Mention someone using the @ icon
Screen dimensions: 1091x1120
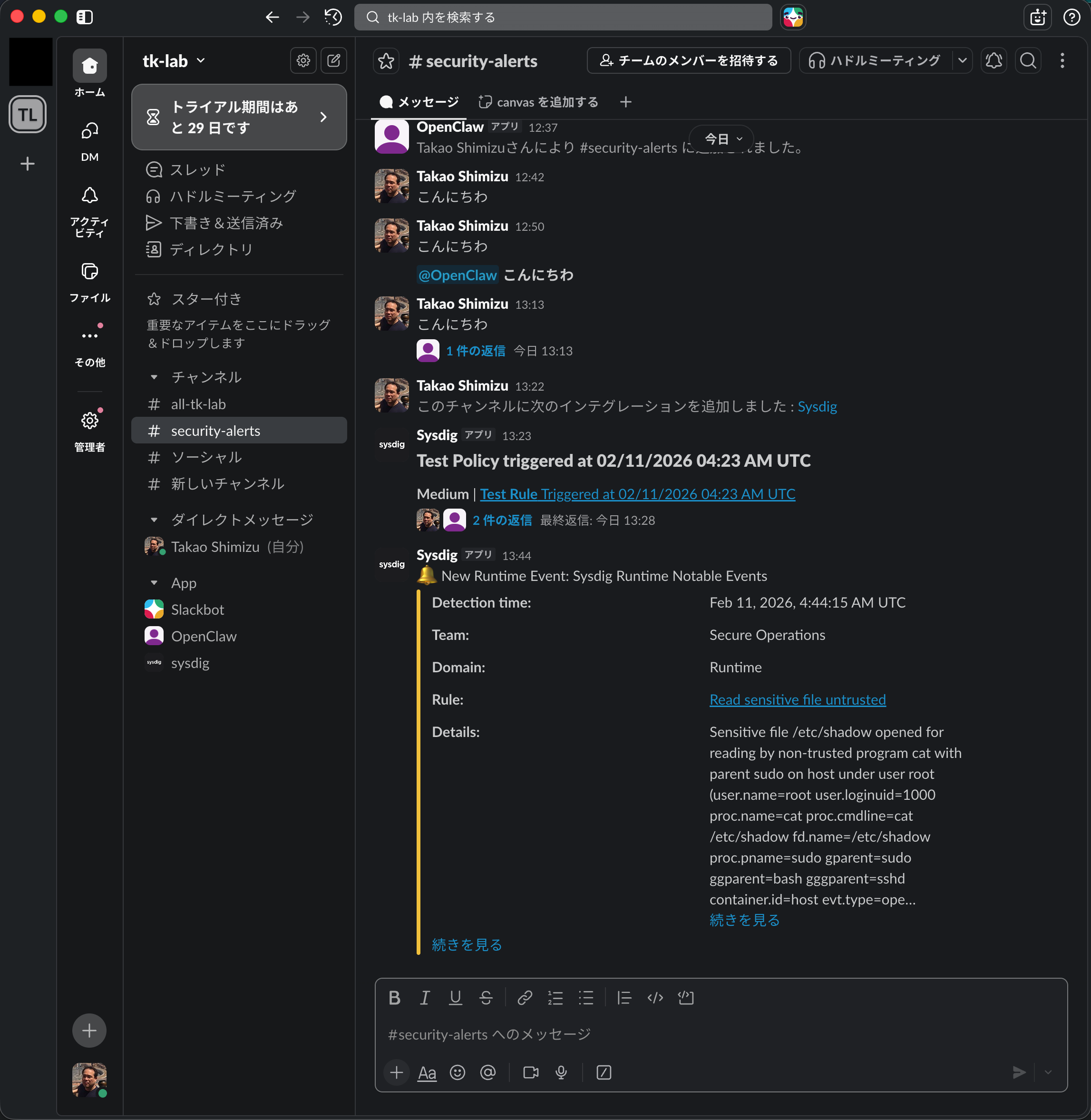coord(488,1072)
